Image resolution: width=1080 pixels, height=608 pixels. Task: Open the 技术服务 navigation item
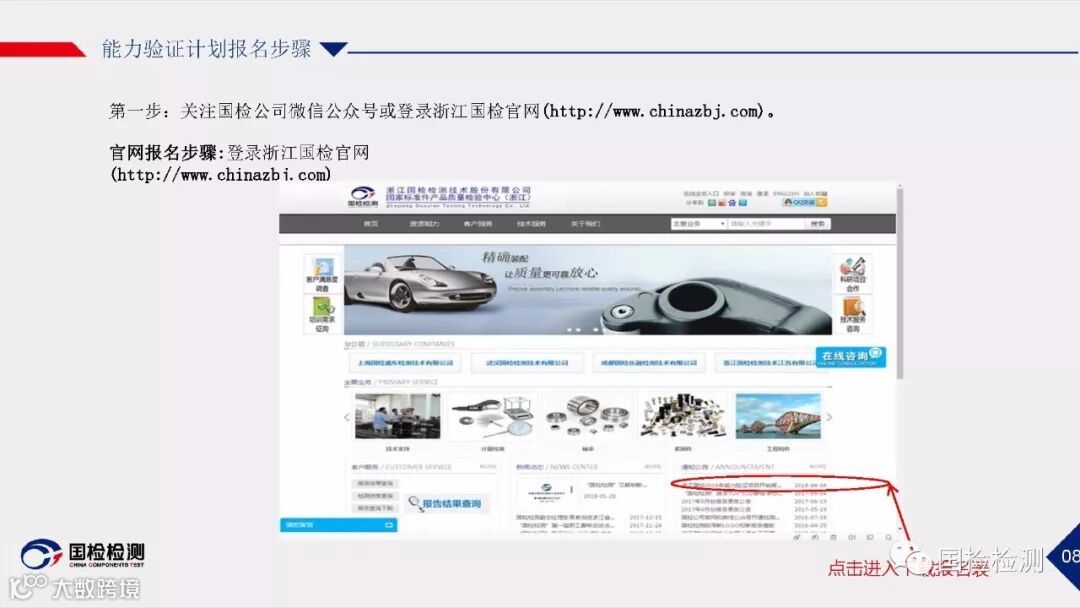pyautogui.click(x=531, y=224)
